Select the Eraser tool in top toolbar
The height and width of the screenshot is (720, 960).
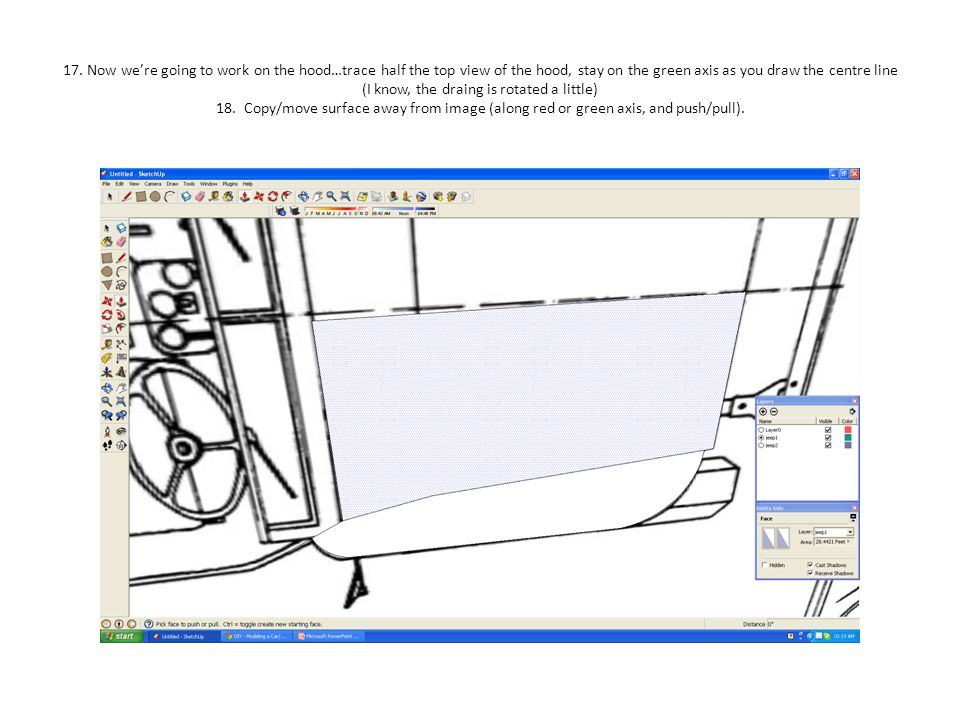click(x=200, y=197)
